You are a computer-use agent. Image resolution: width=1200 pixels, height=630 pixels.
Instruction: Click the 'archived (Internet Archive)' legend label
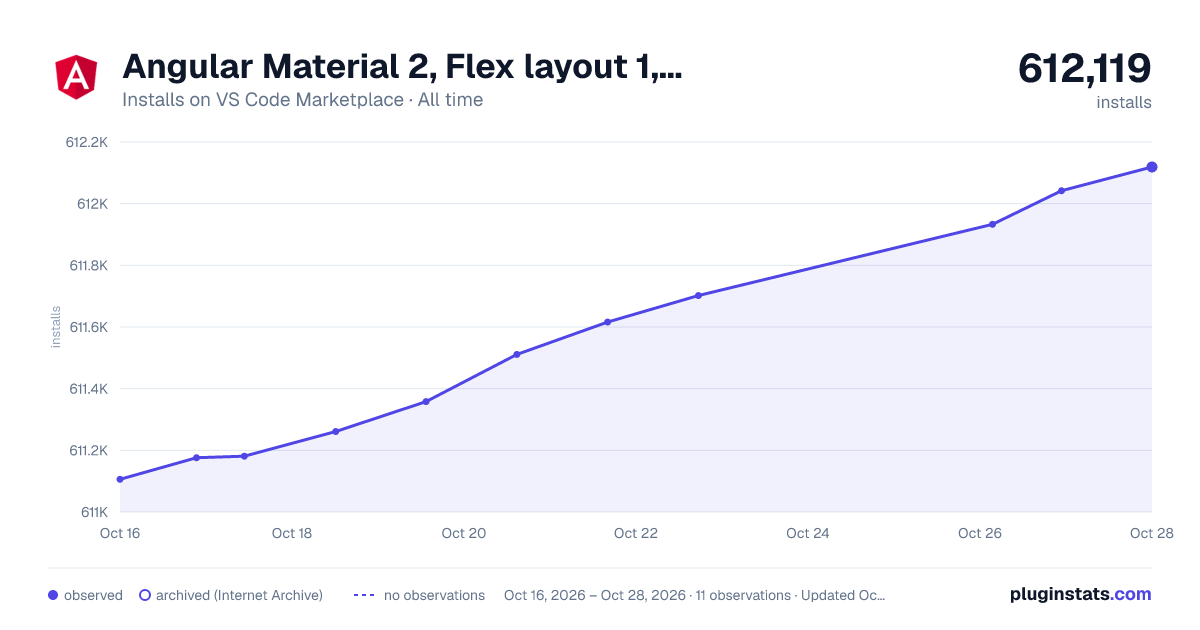[239, 595]
